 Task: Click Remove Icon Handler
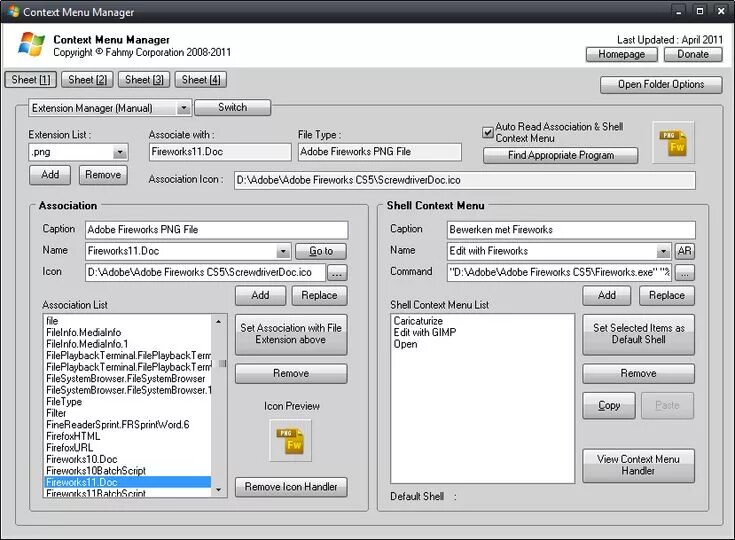click(291, 487)
